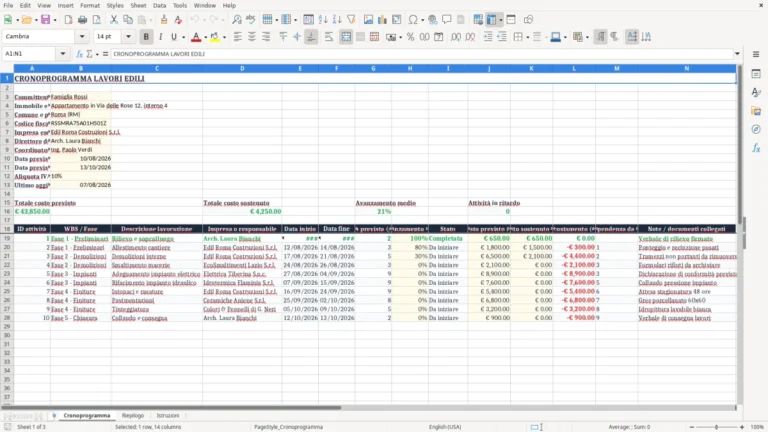The width and height of the screenshot is (768, 432).
Task: Click the Insert image icon
Action: click(x=368, y=20)
